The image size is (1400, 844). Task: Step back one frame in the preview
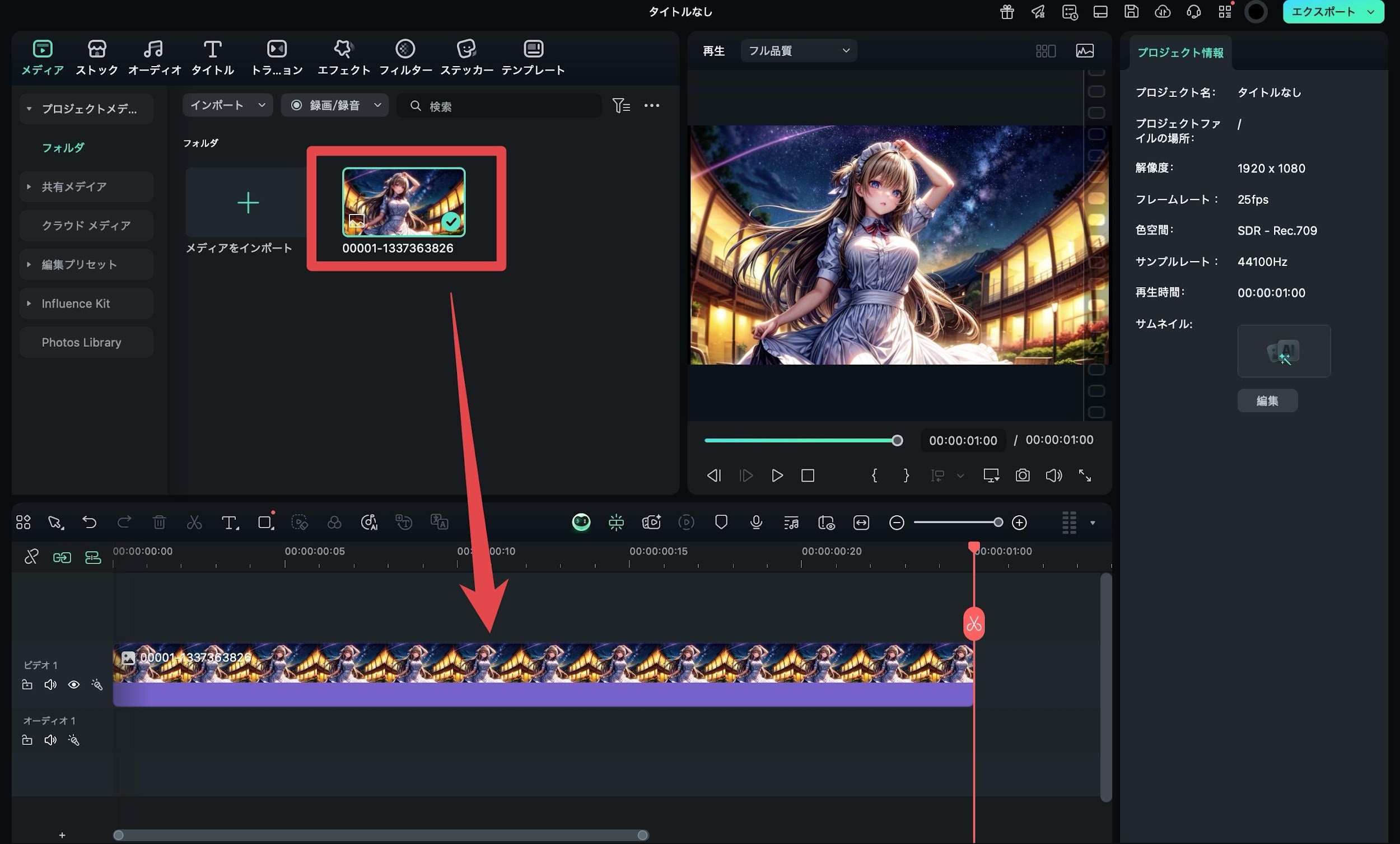714,475
